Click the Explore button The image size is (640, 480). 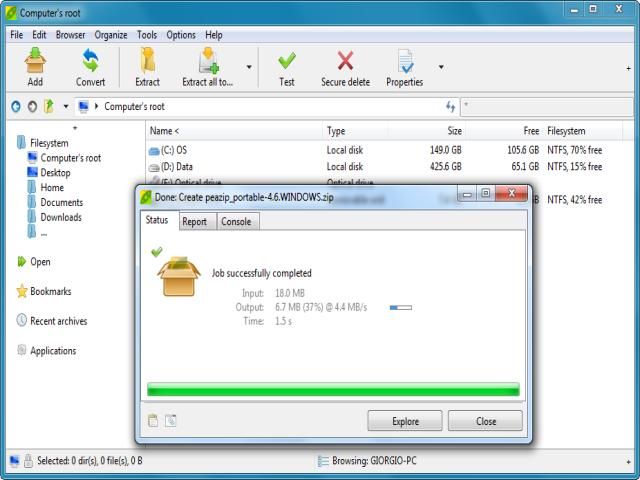405,421
